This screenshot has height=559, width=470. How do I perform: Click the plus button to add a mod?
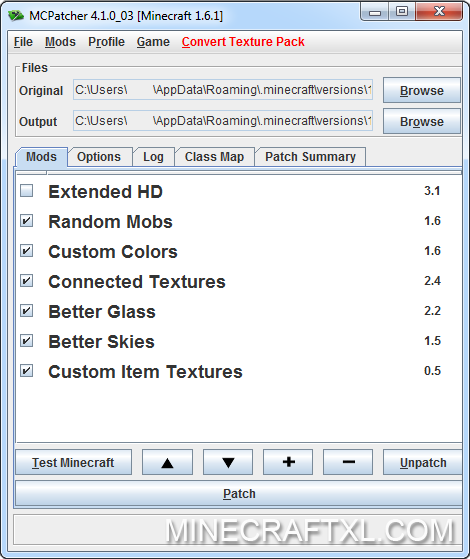coord(288,462)
